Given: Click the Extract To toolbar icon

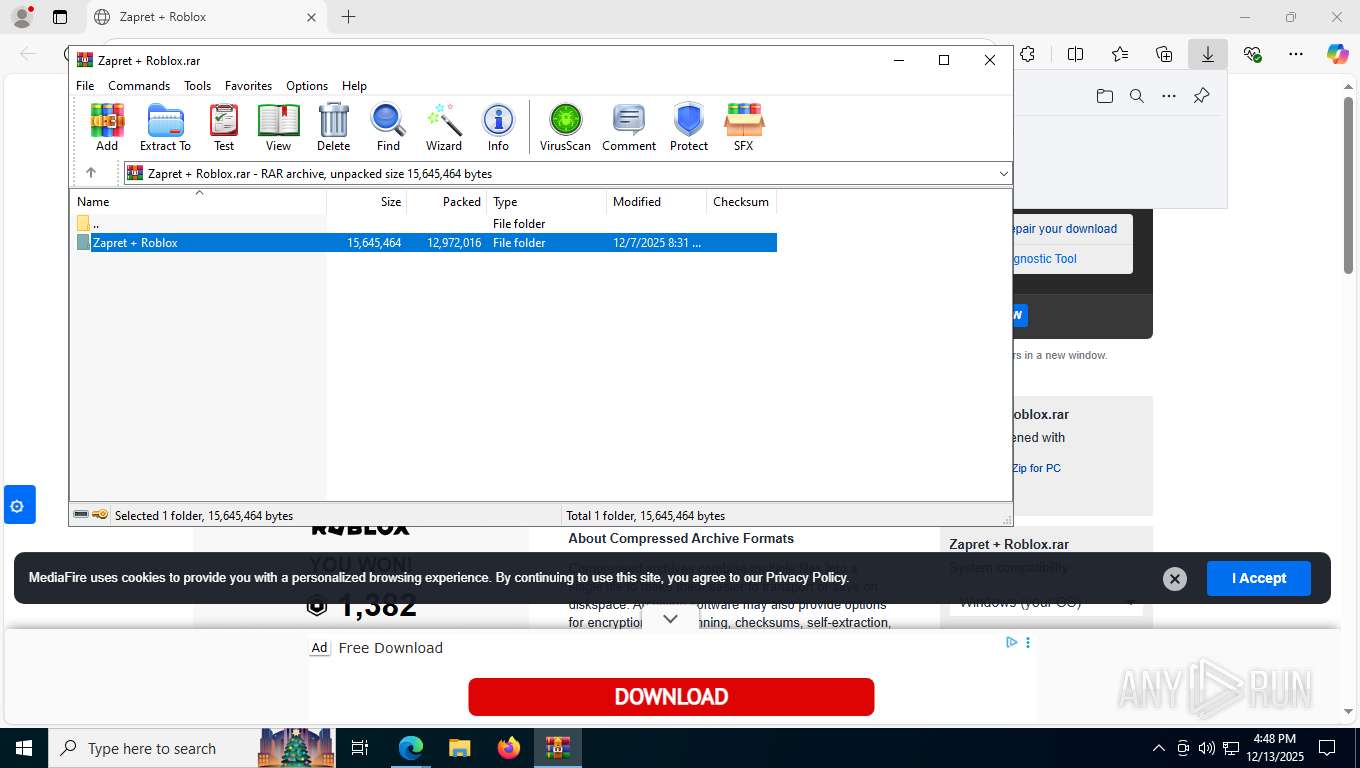Looking at the screenshot, I should click(165, 127).
